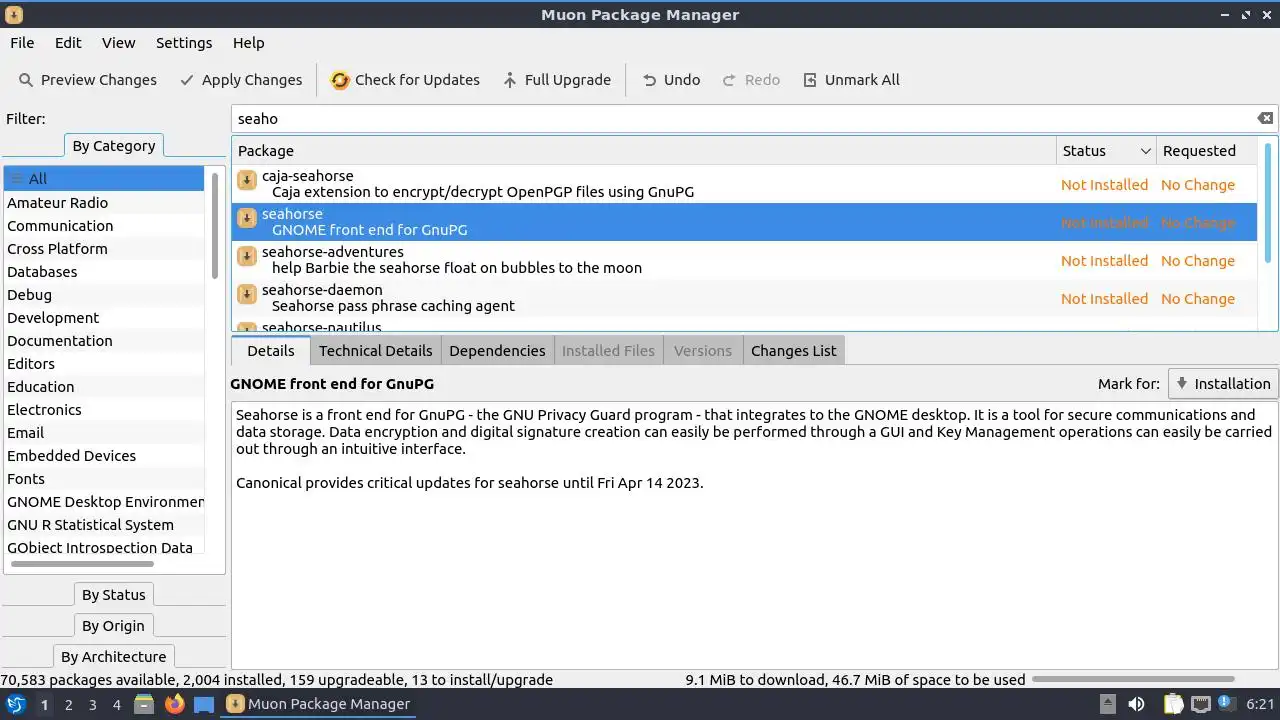Click the clipboard tray icon
Image resolution: width=1280 pixels, height=720 pixels.
point(1173,704)
